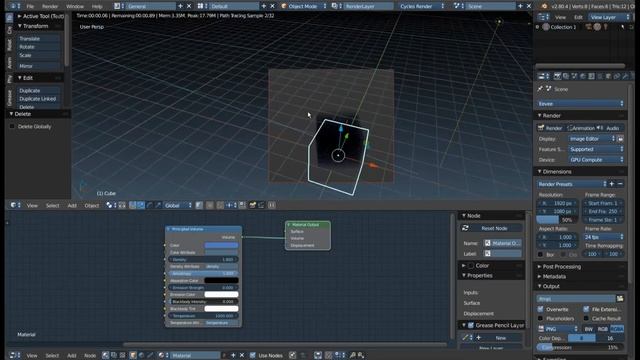Click the grease pencil draw icon
Viewport: 640px width, 360px height.
[465, 338]
